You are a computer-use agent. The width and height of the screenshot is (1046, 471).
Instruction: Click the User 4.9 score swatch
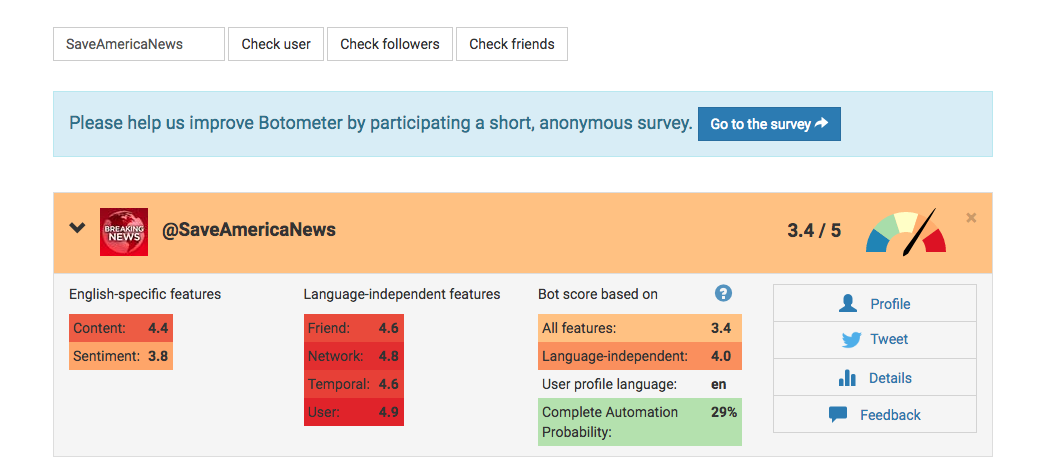pos(354,412)
